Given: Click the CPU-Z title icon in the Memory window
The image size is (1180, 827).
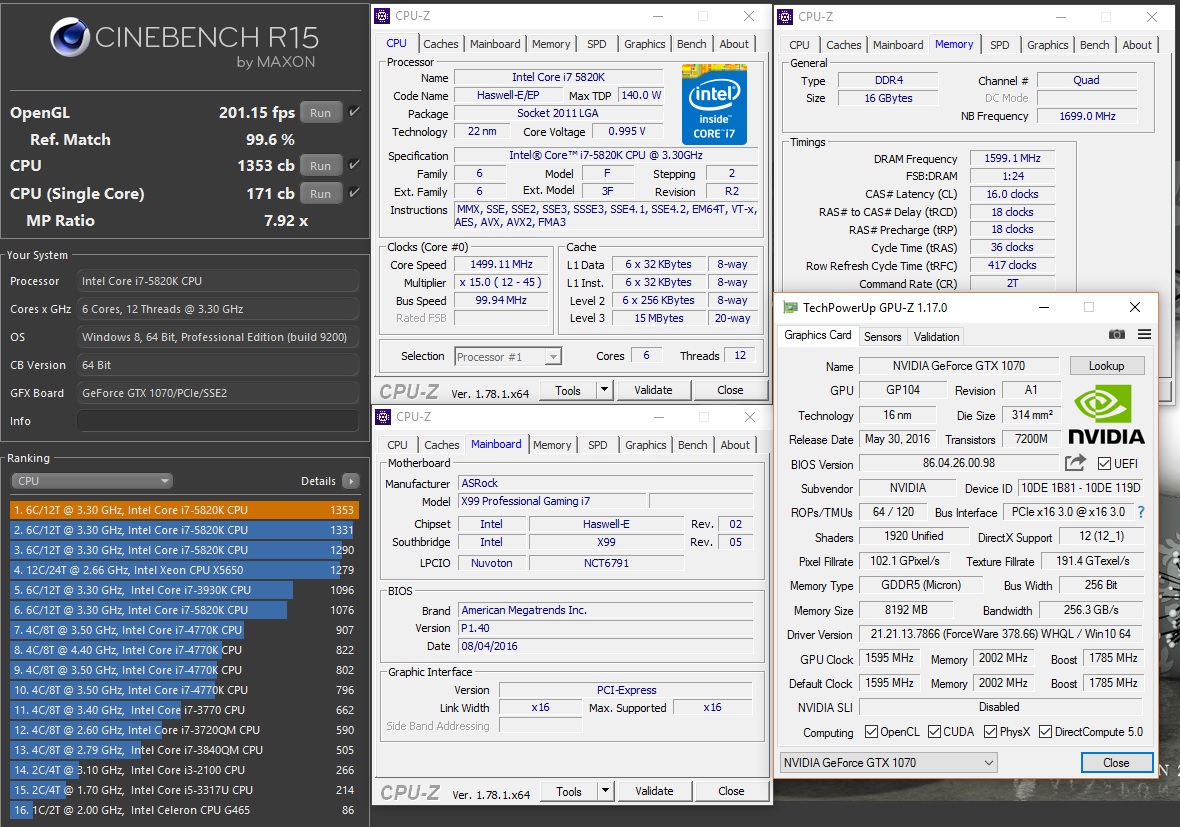Looking at the screenshot, I should [x=785, y=17].
